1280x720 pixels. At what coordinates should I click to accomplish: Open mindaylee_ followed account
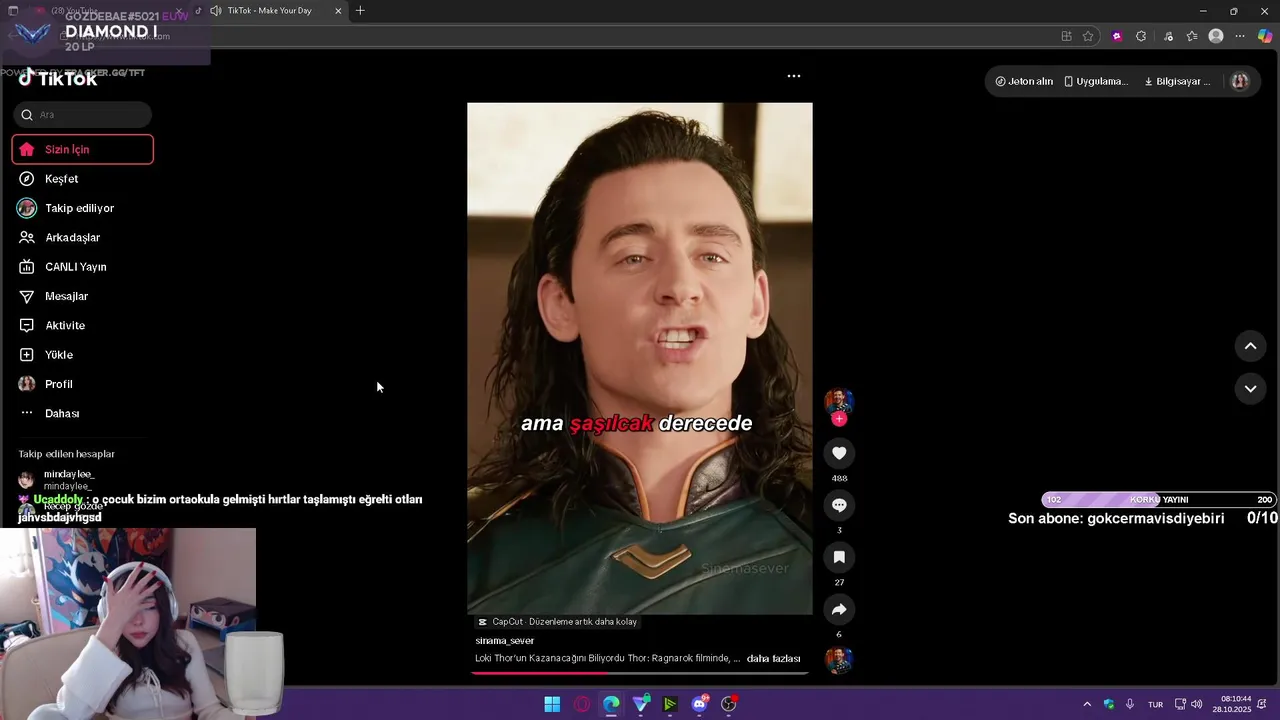[x=69, y=480]
